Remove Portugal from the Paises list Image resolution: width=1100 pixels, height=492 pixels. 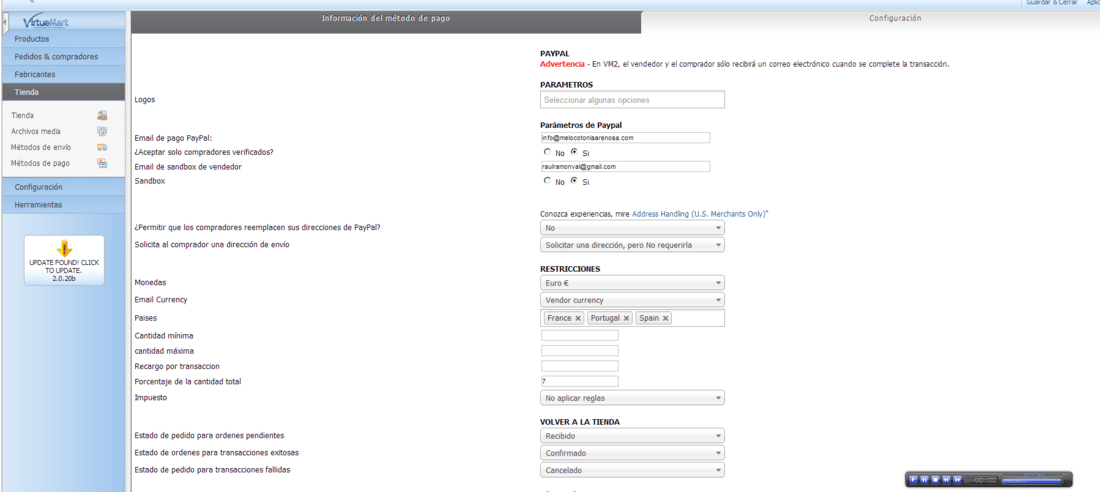(626, 318)
